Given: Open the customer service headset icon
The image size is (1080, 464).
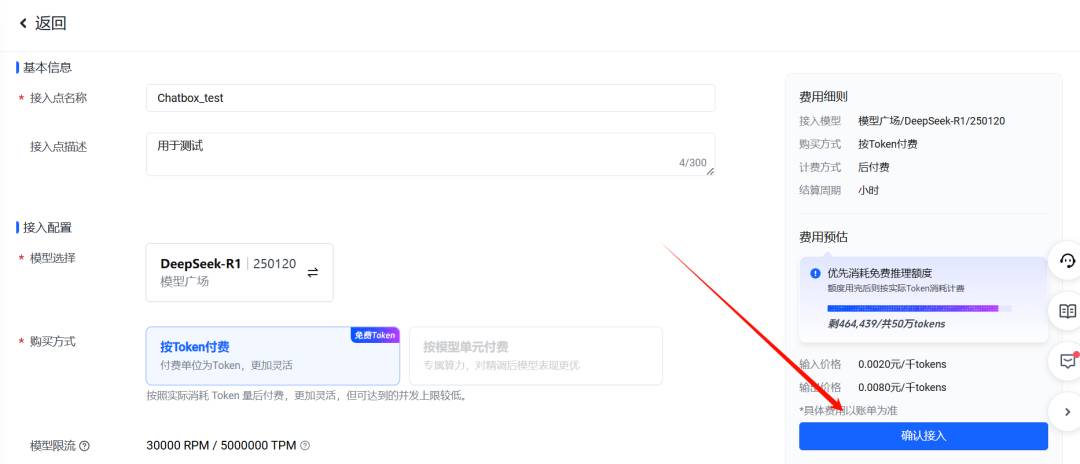Looking at the screenshot, I should pyautogui.click(x=1067, y=261).
